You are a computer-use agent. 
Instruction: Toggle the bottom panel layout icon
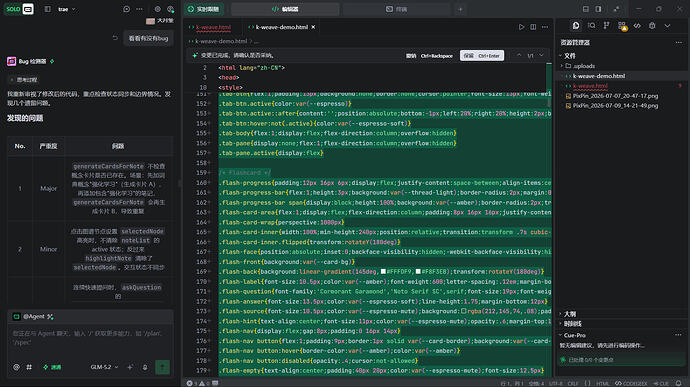pyautogui.click(x=585, y=9)
